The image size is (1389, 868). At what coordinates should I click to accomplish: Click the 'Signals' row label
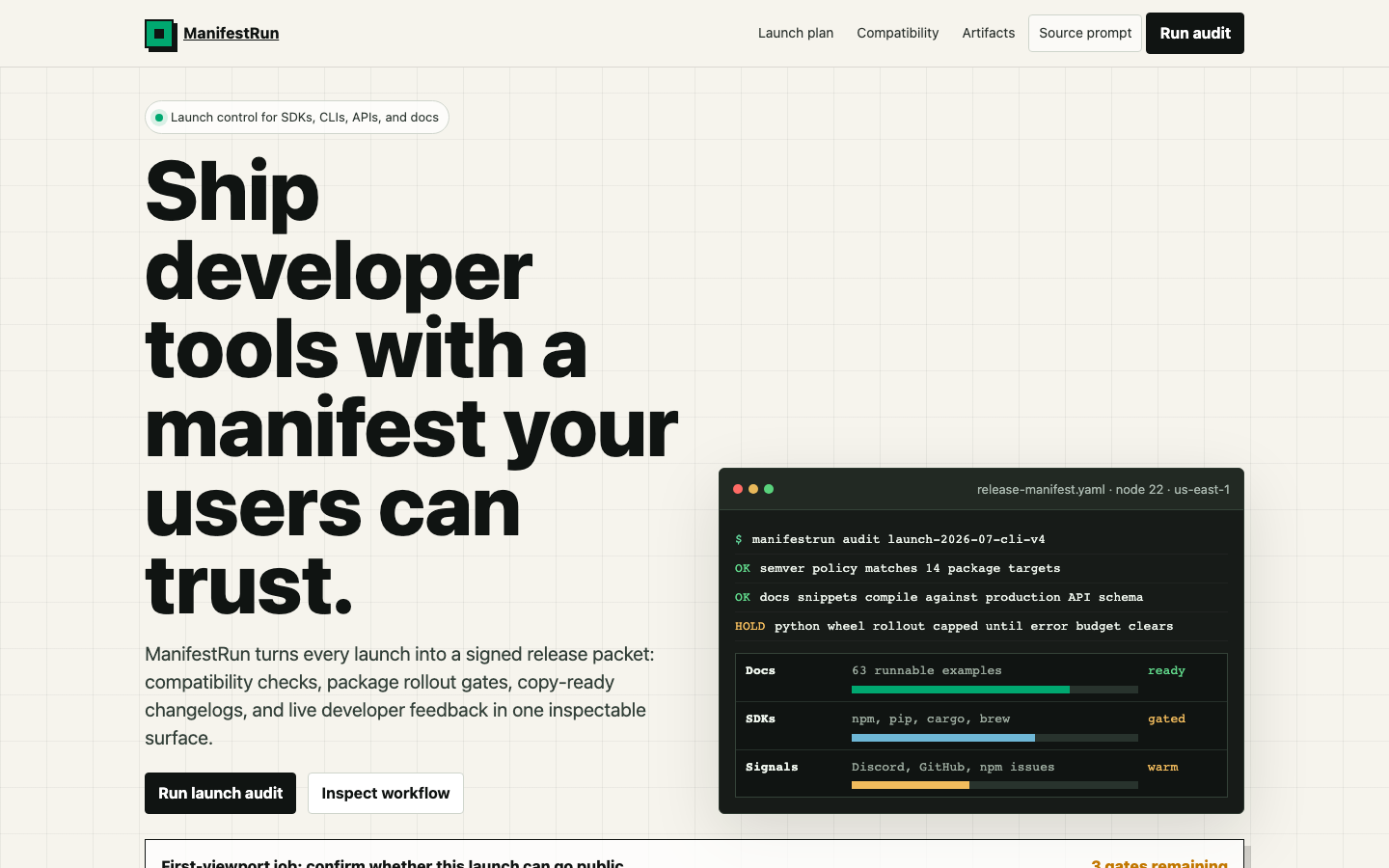click(x=772, y=767)
